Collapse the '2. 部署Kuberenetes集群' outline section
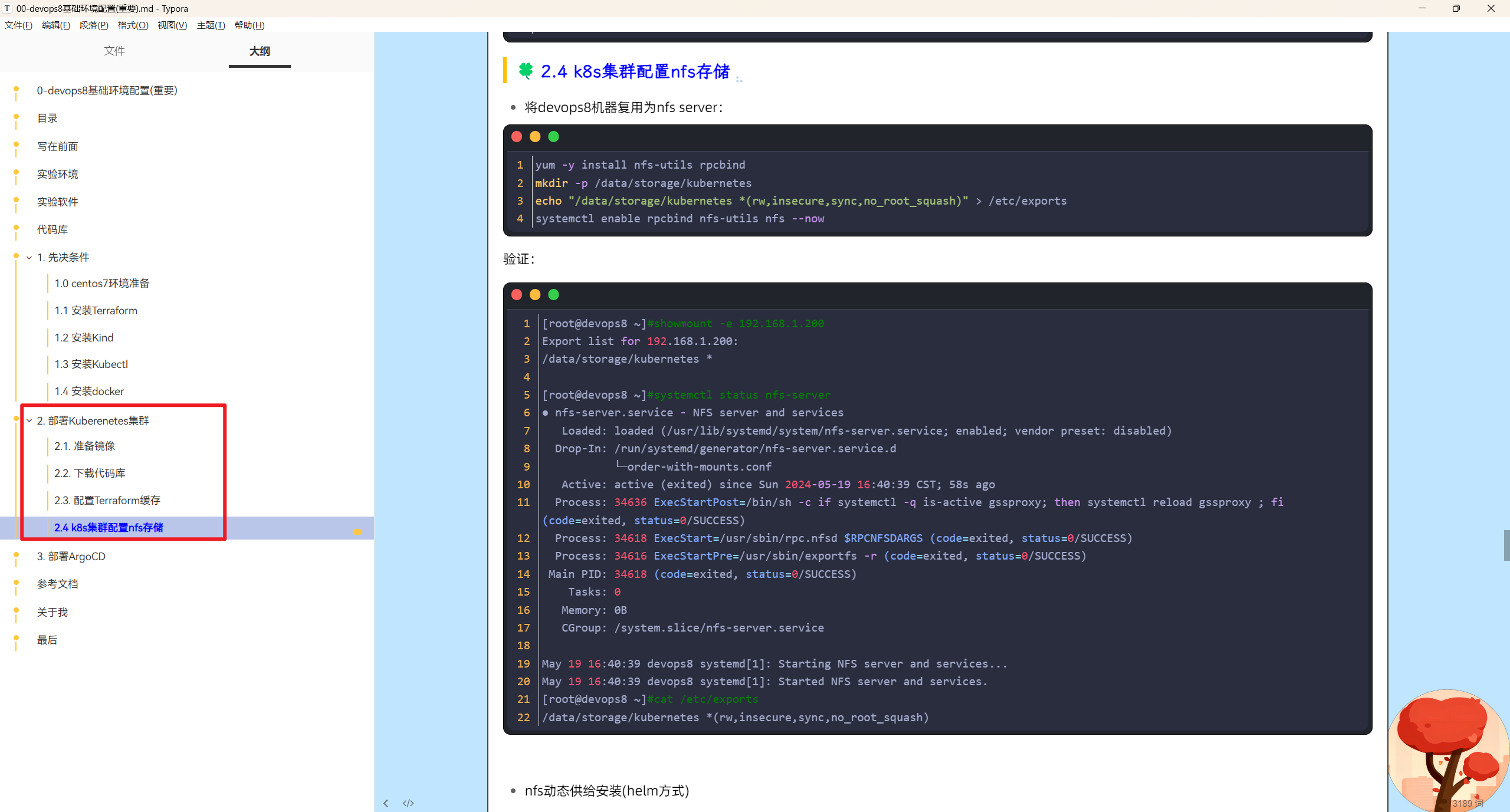 pos(29,421)
